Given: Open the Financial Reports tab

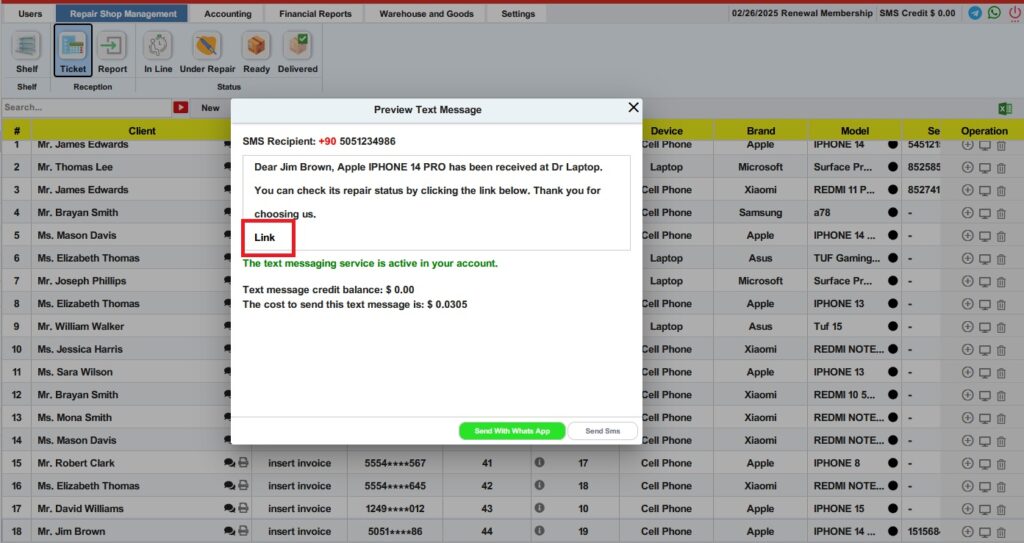Looking at the screenshot, I should 315,14.
